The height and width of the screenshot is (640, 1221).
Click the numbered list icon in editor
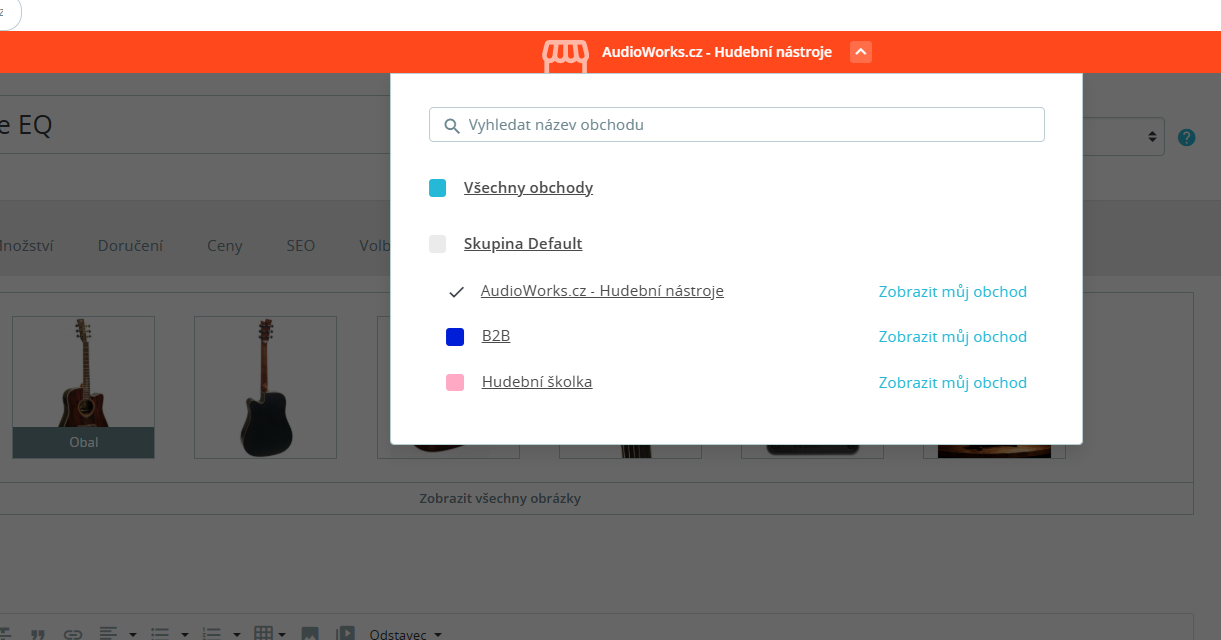212,634
